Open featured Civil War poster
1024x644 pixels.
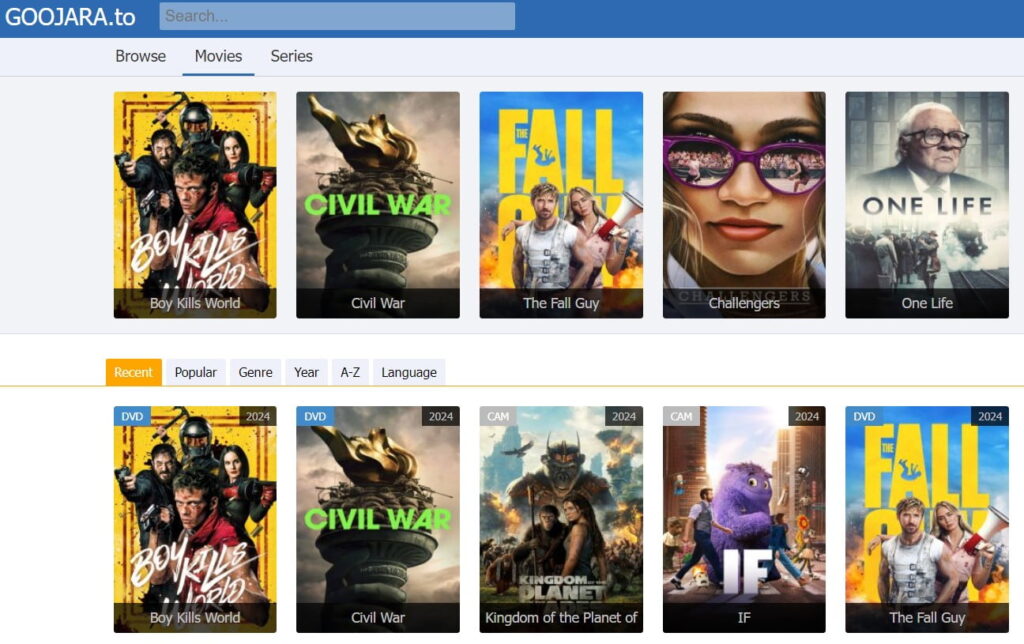point(378,205)
